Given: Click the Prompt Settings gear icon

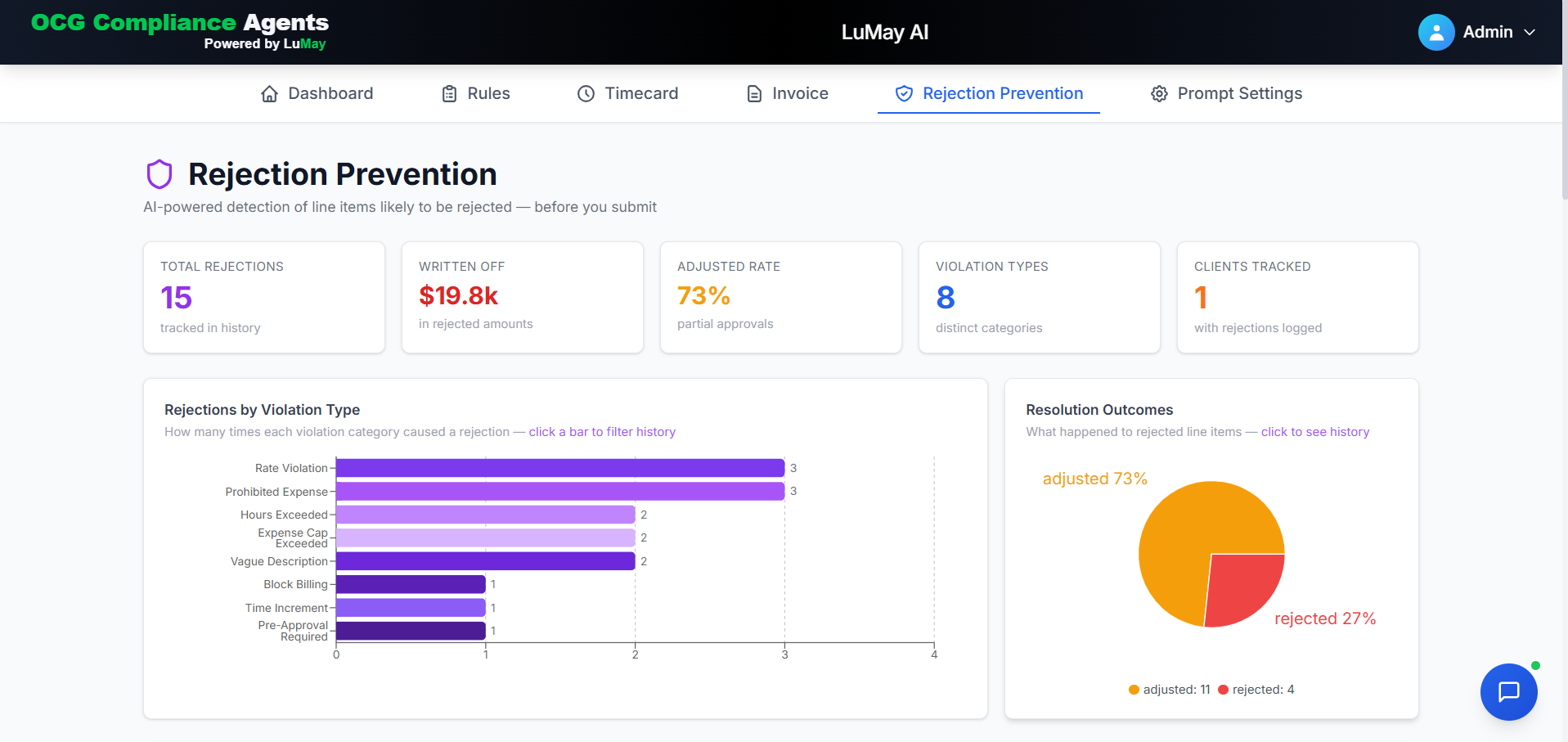Looking at the screenshot, I should coord(1159,94).
